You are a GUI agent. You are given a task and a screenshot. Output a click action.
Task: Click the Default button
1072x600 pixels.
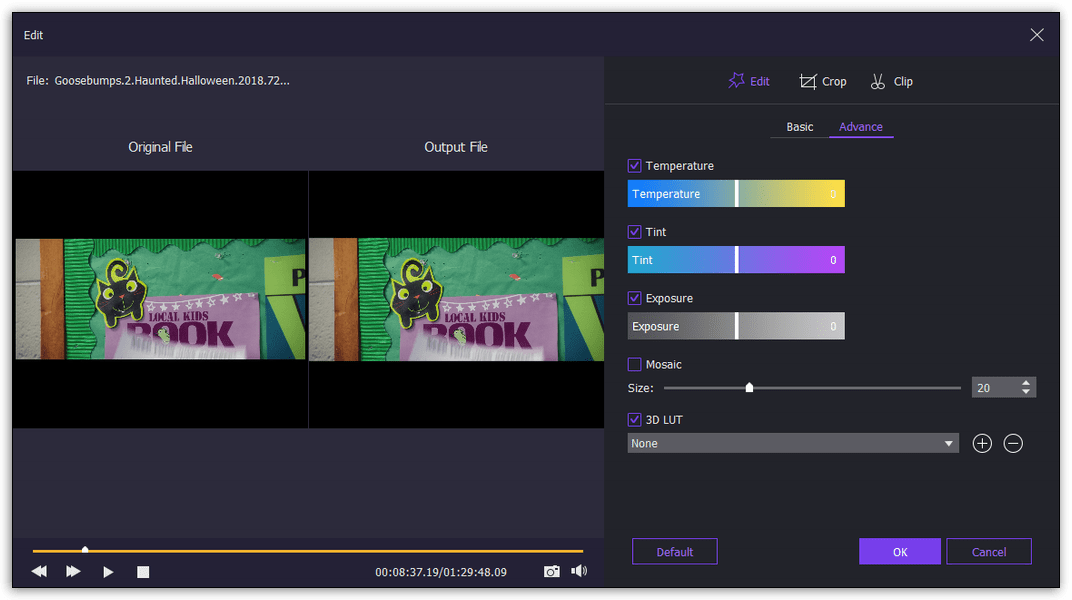675,551
